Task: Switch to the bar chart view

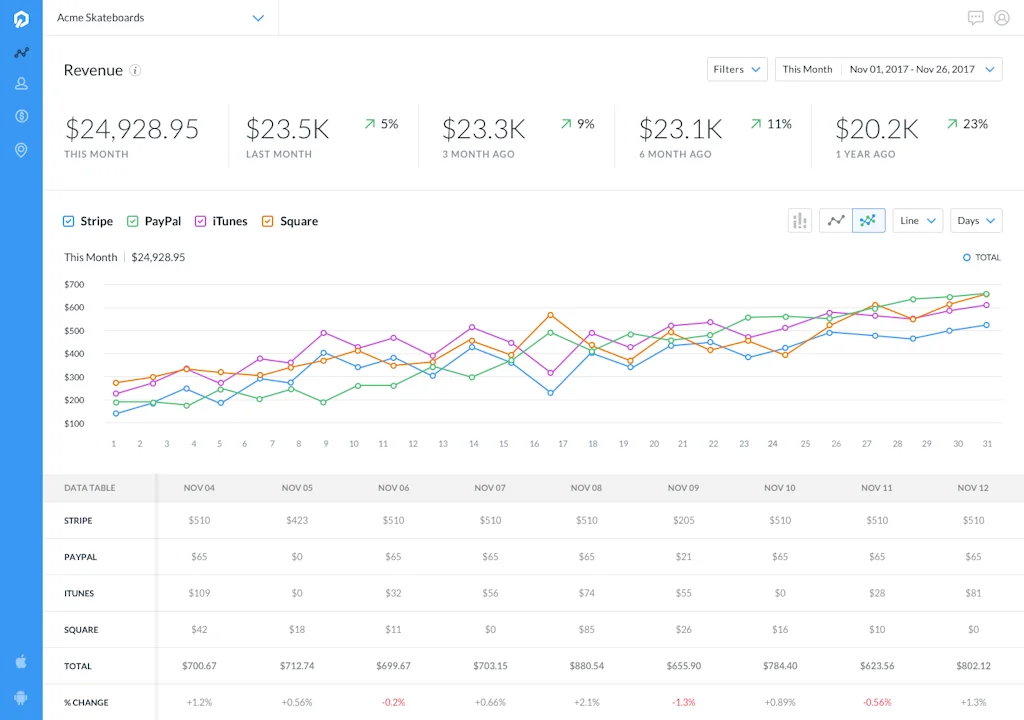Action: [x=800, y=221]
